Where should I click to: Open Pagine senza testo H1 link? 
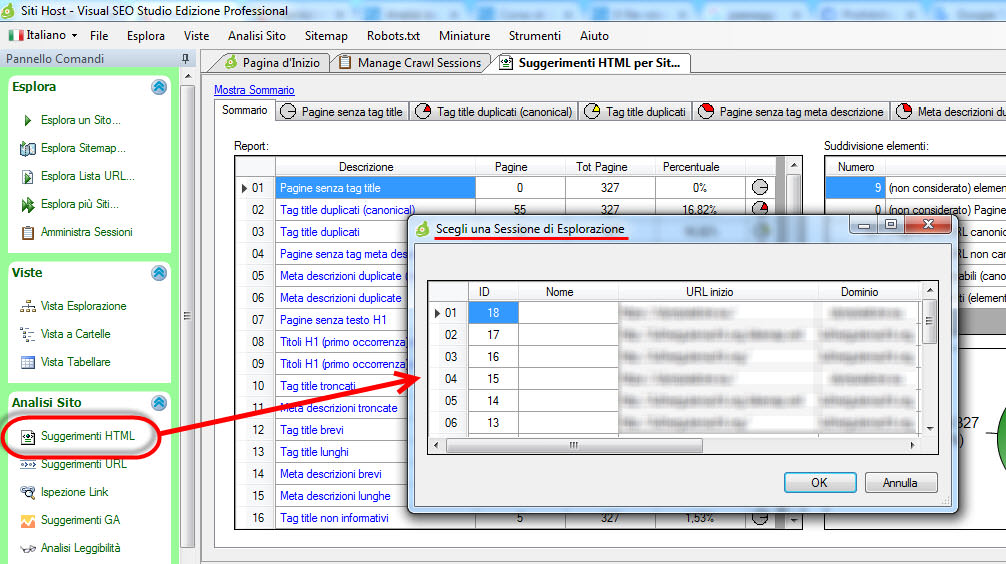coord(333,320)
